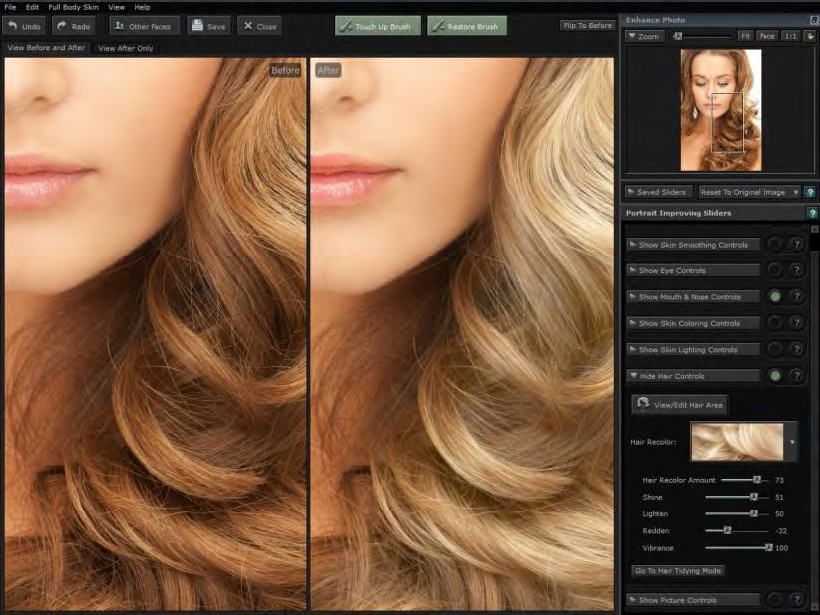Switch to View After Only tab
This screenshot has width=820, height=615.
pyautogui.click(x=124, y=48)
